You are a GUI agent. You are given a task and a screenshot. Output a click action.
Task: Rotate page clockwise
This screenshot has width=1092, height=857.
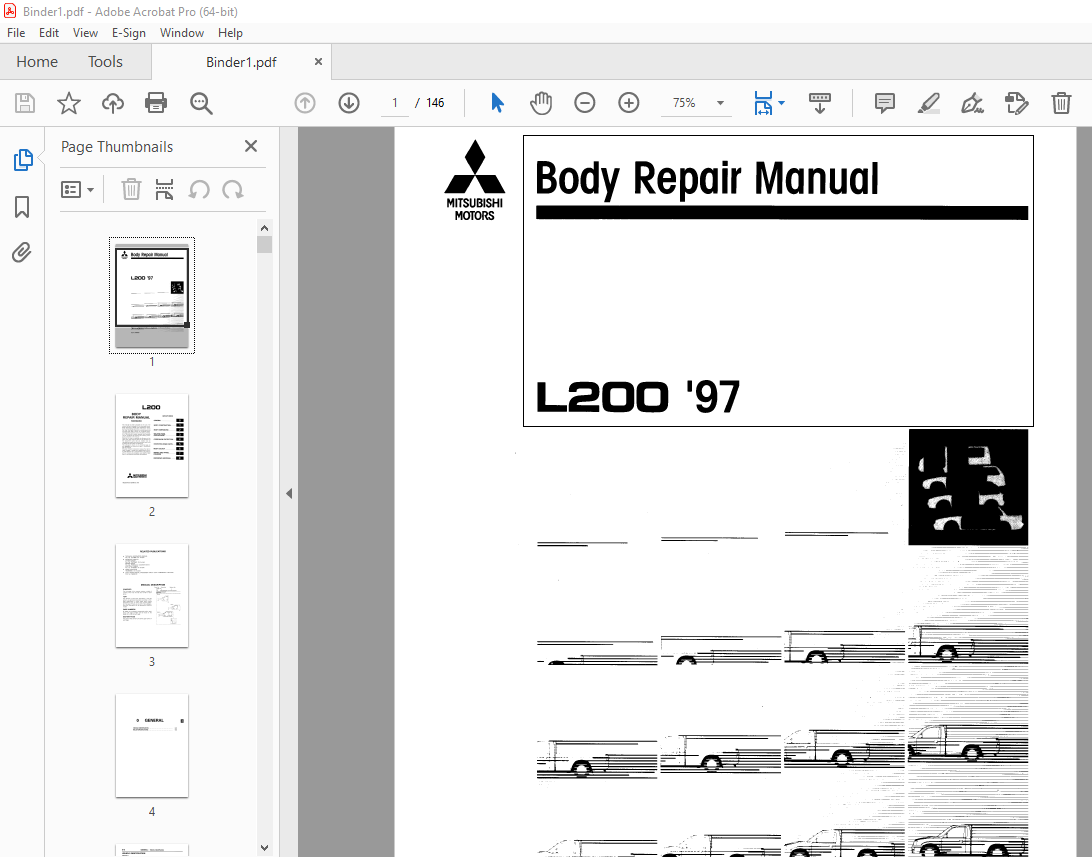pos(233,189)
